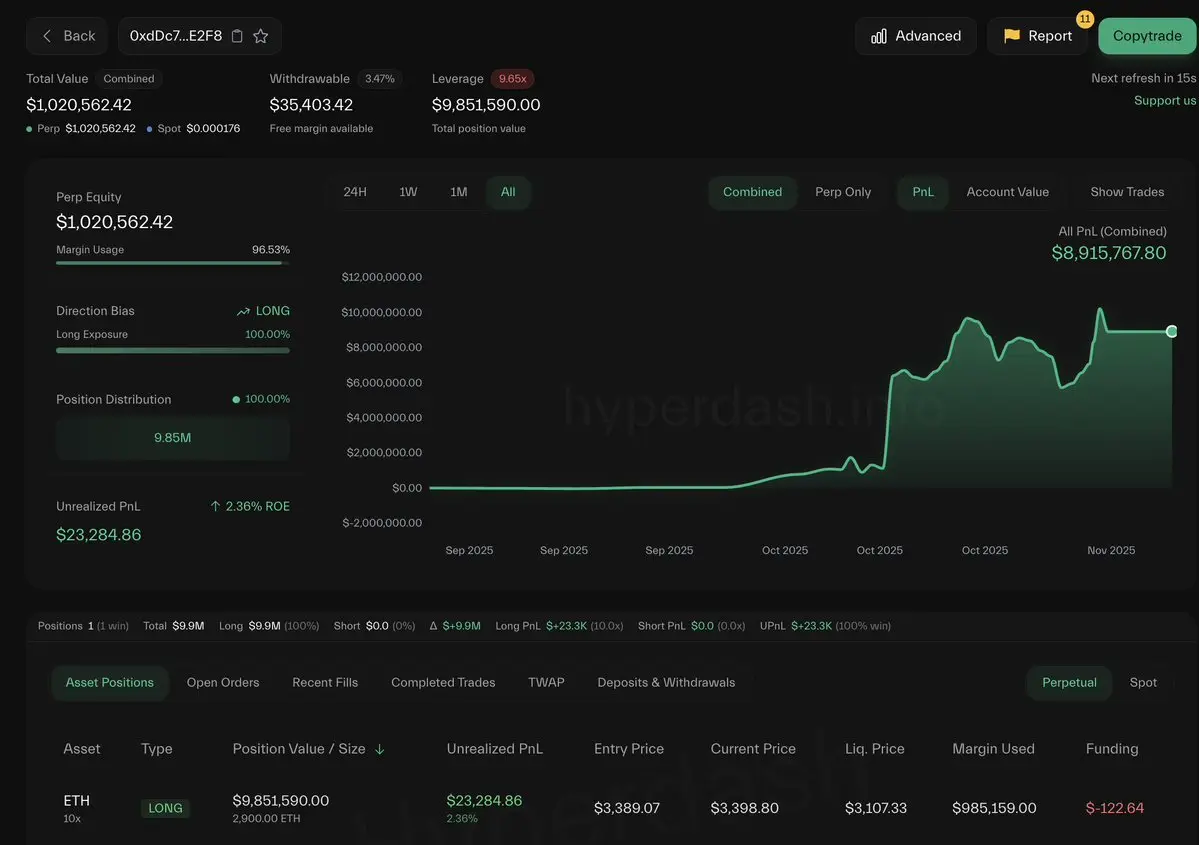
Task: Click the LONG type badge for ETH
Action: [x=165, y=808]
